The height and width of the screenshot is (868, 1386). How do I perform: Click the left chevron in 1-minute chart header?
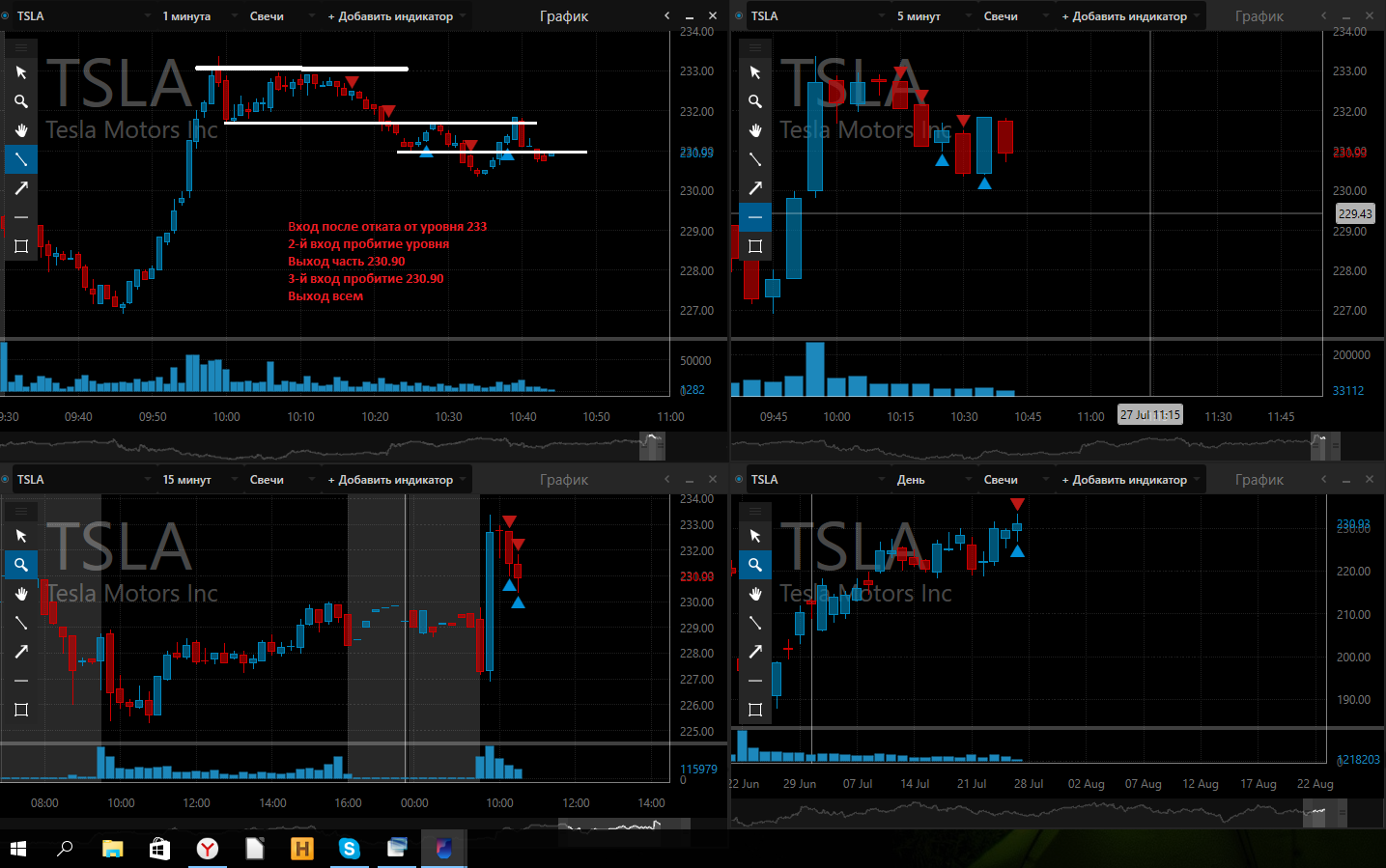pos(666,15)
